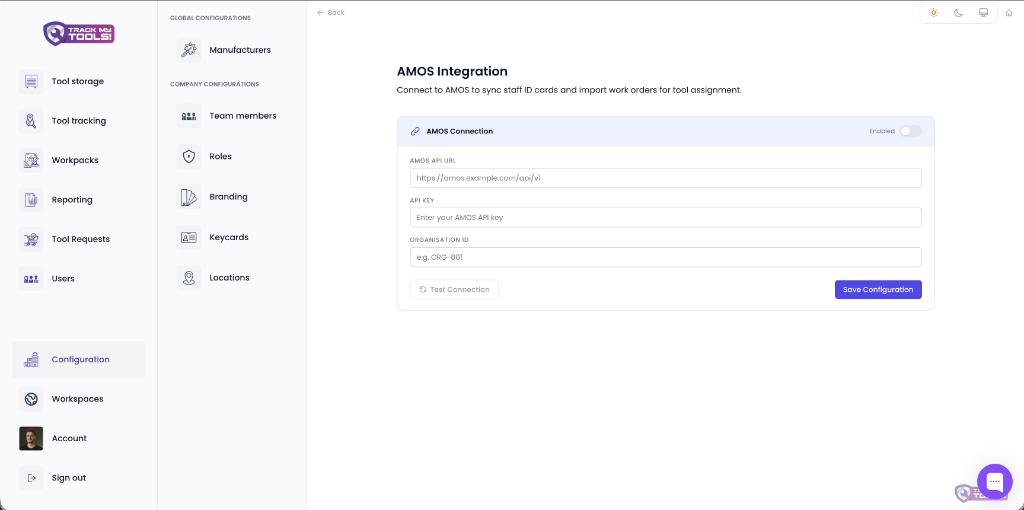Screen dimensions: 1024x510
Task: Click the Branding swatches icon
Action: point(189,197)
